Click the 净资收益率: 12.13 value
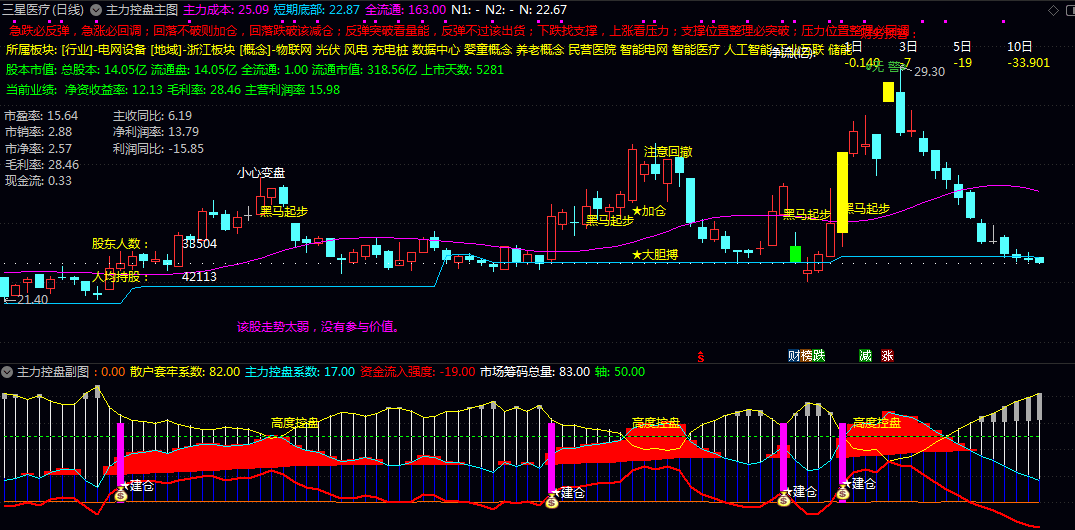 click(114, 90)
